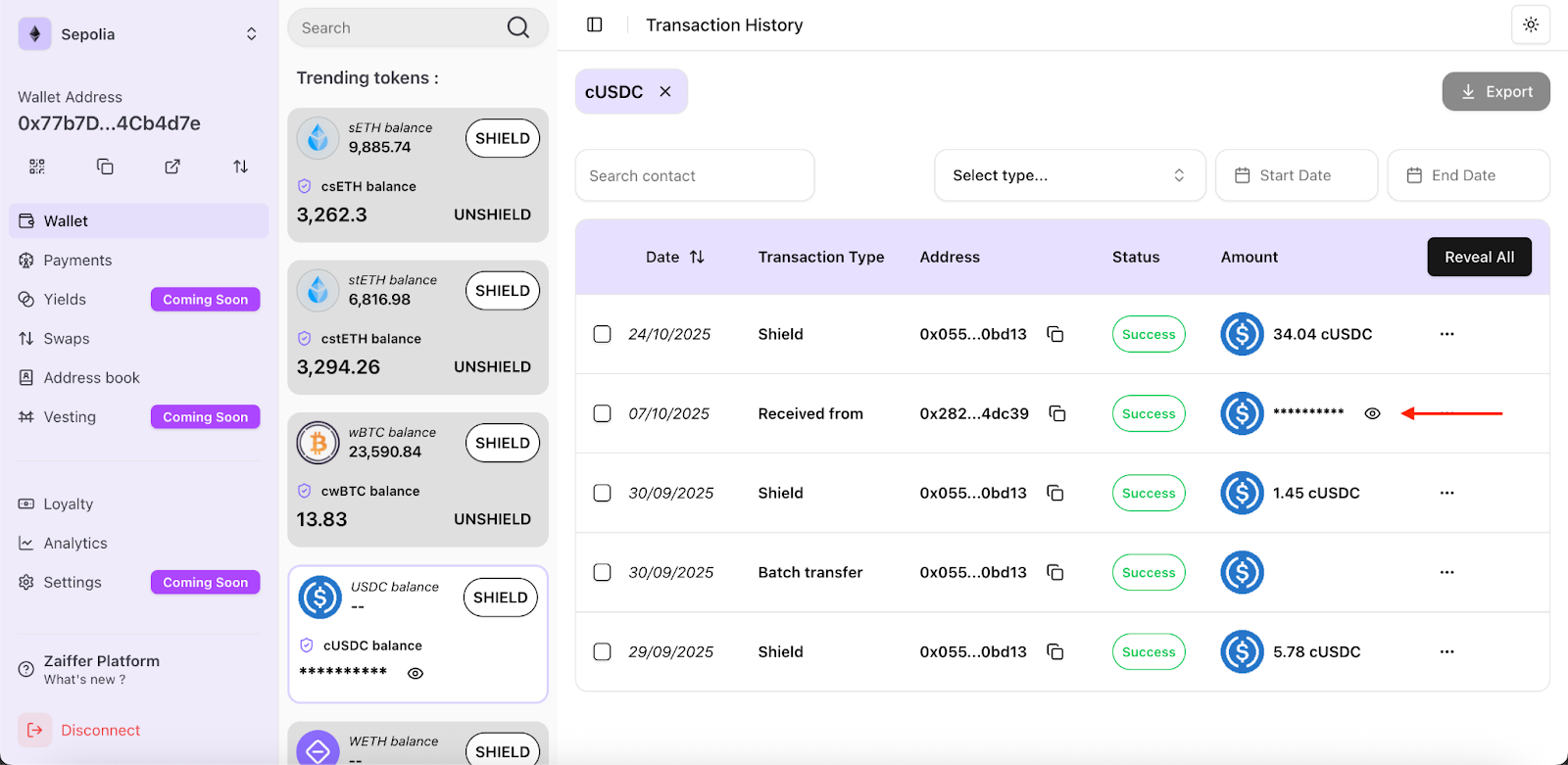Go to Wallet in the sidebar
This screenshot has width=1568, height=765.
(138, 221)
